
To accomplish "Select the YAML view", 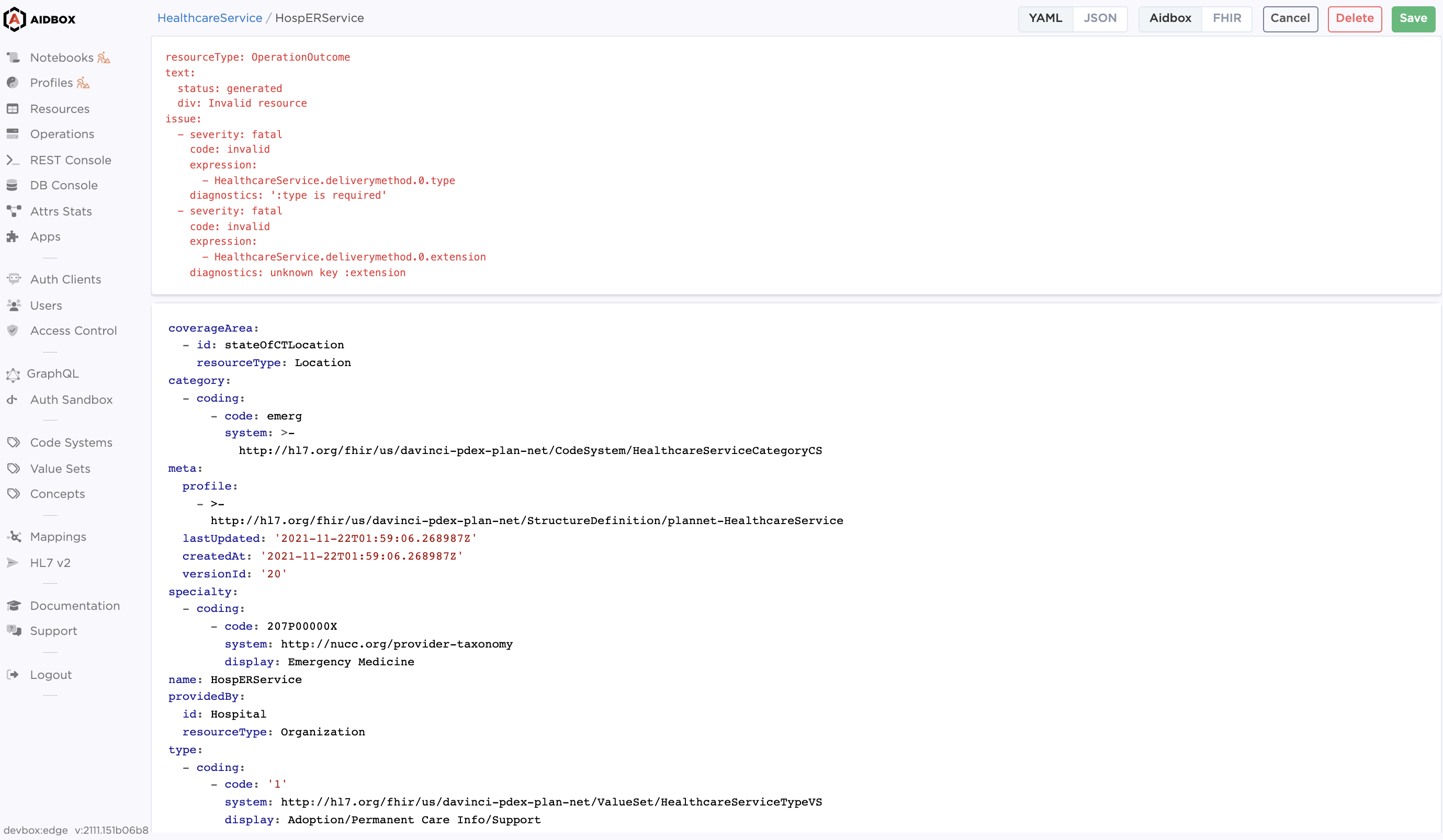I will point(1045,18).
